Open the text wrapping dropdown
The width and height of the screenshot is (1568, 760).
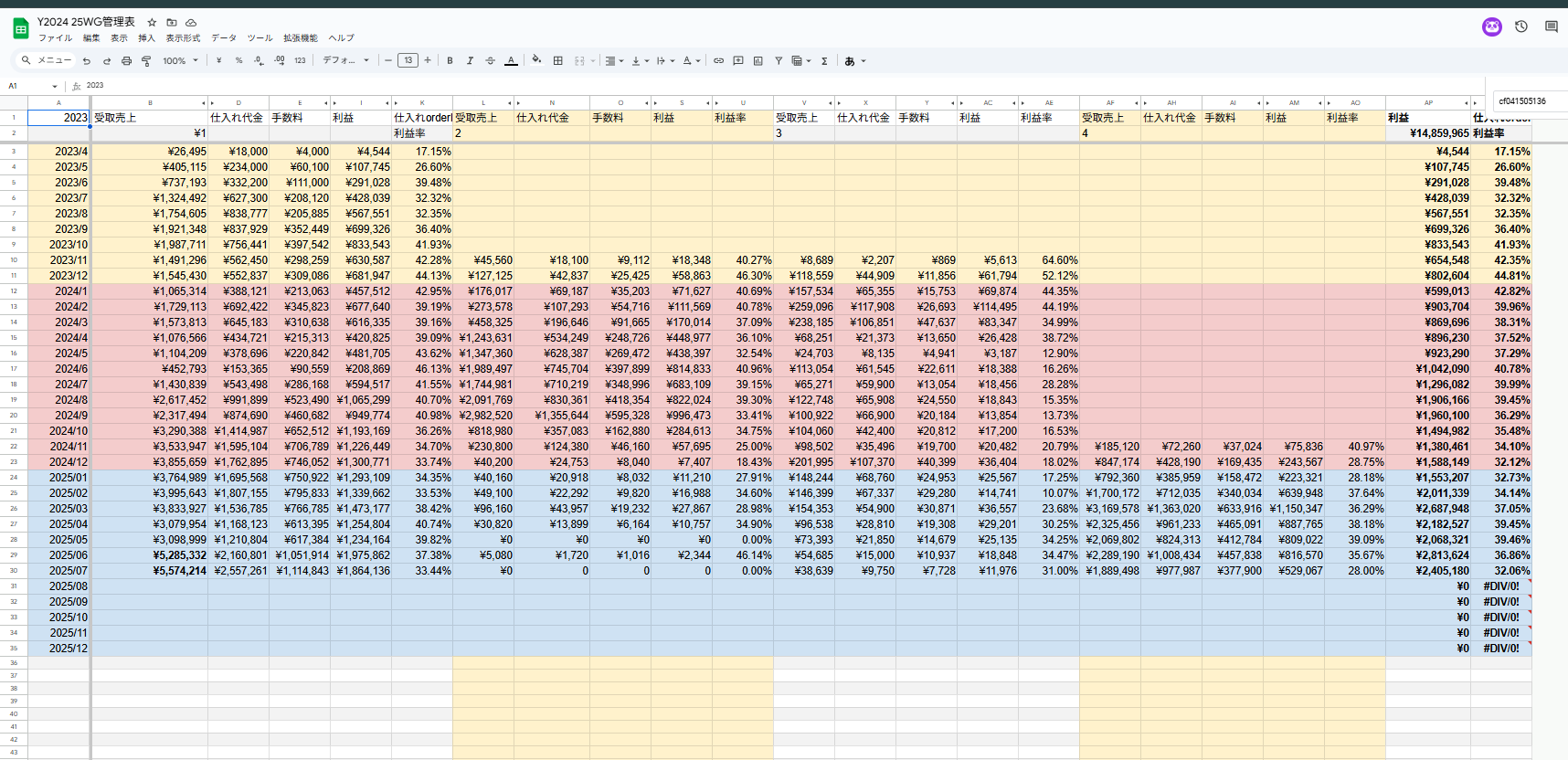pyautogui.click(x=665, y=61)
